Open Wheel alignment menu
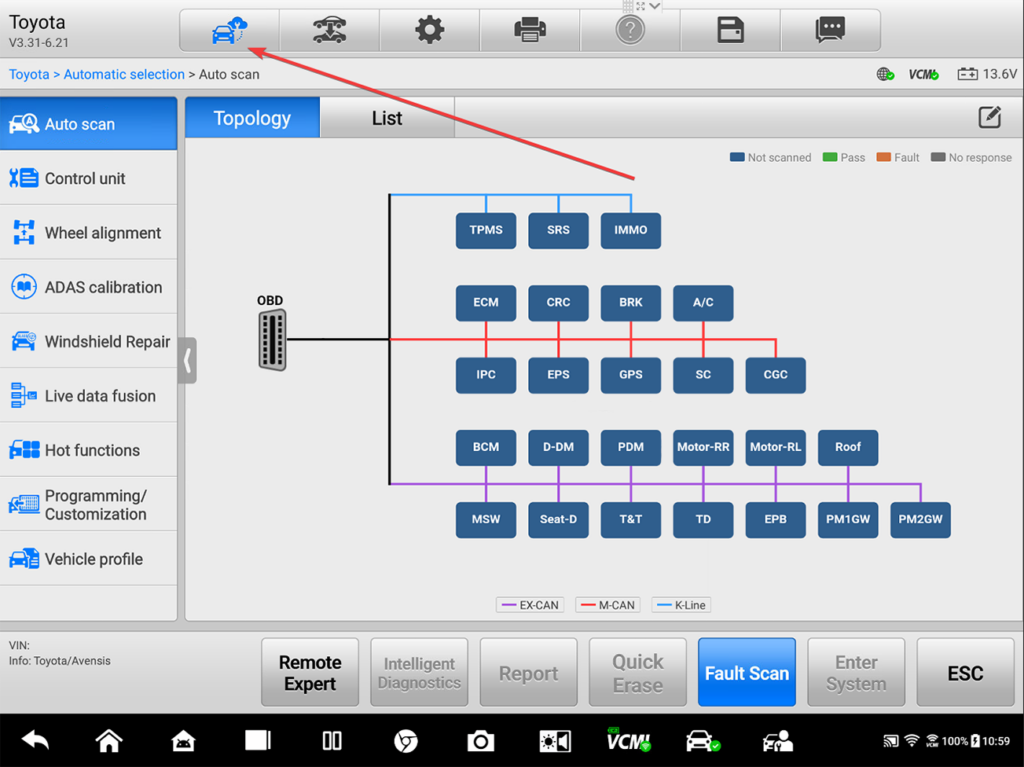This screenshot has height=767, width=1024. [88, 233]
